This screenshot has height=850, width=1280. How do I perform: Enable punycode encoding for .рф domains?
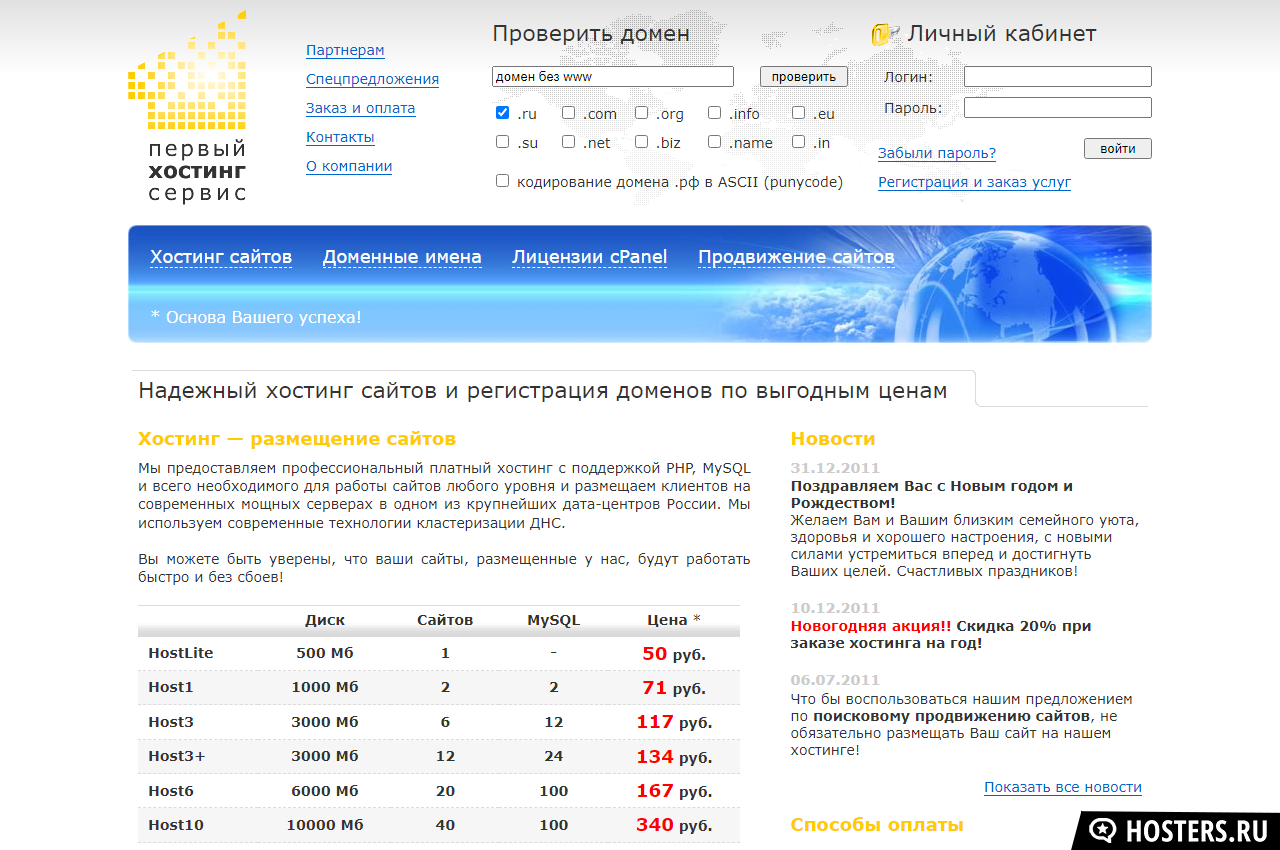[x=503, y=181]
